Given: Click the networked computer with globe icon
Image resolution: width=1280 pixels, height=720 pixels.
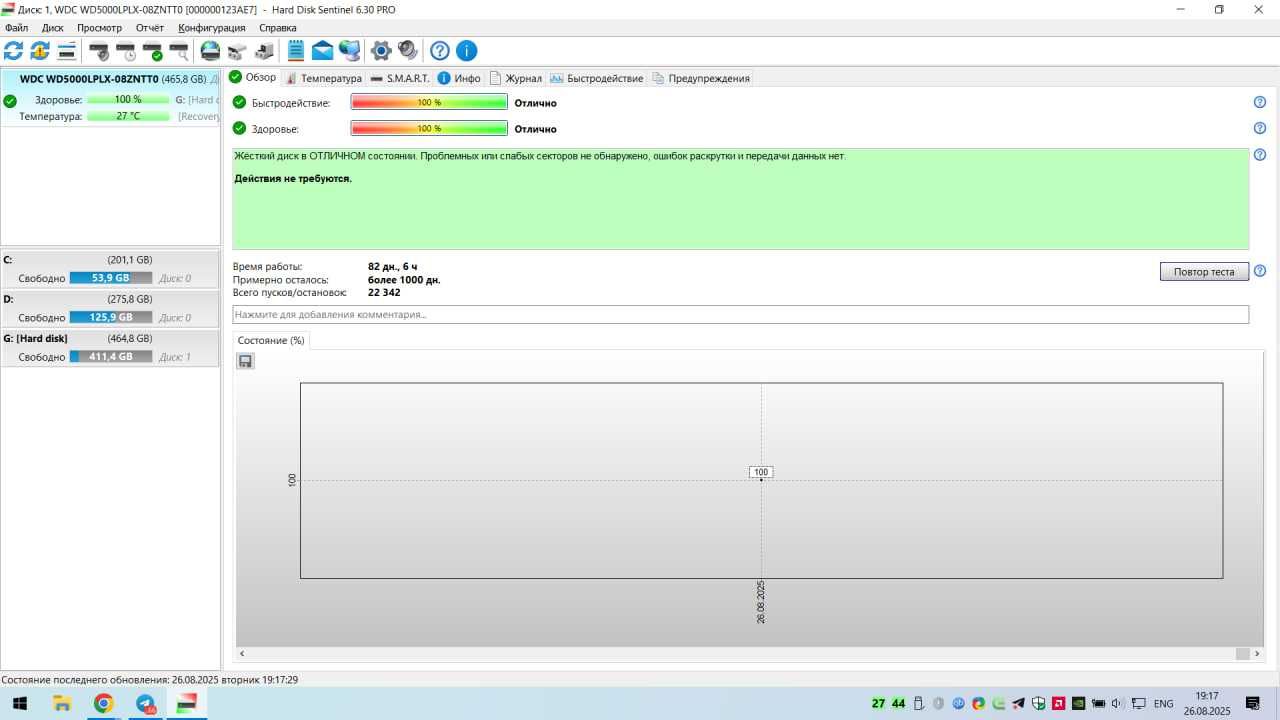Looking at the screenshot, I should [349, 51].
